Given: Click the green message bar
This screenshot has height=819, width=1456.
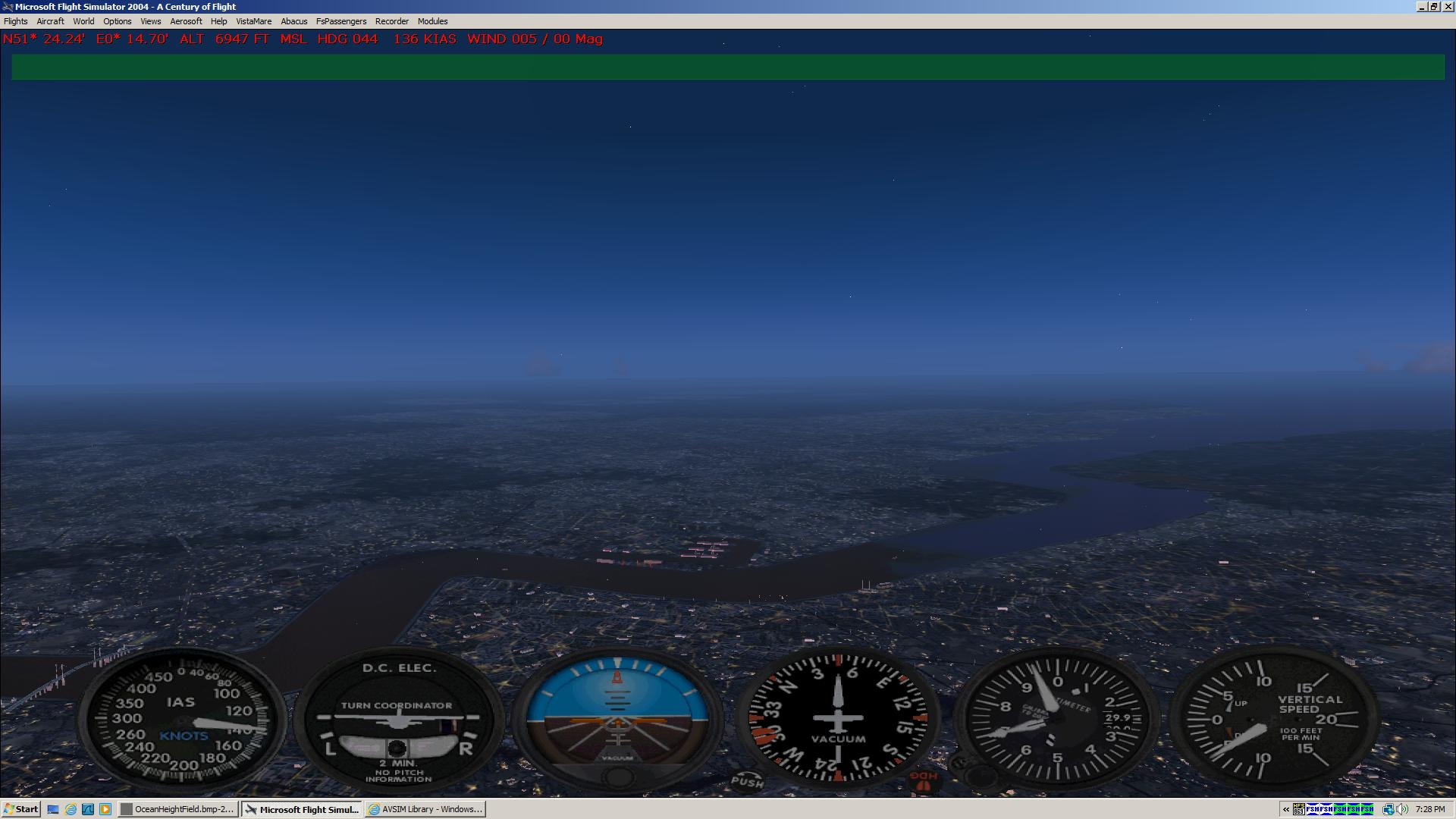Looking at the screenshot, I should point(728,67).
